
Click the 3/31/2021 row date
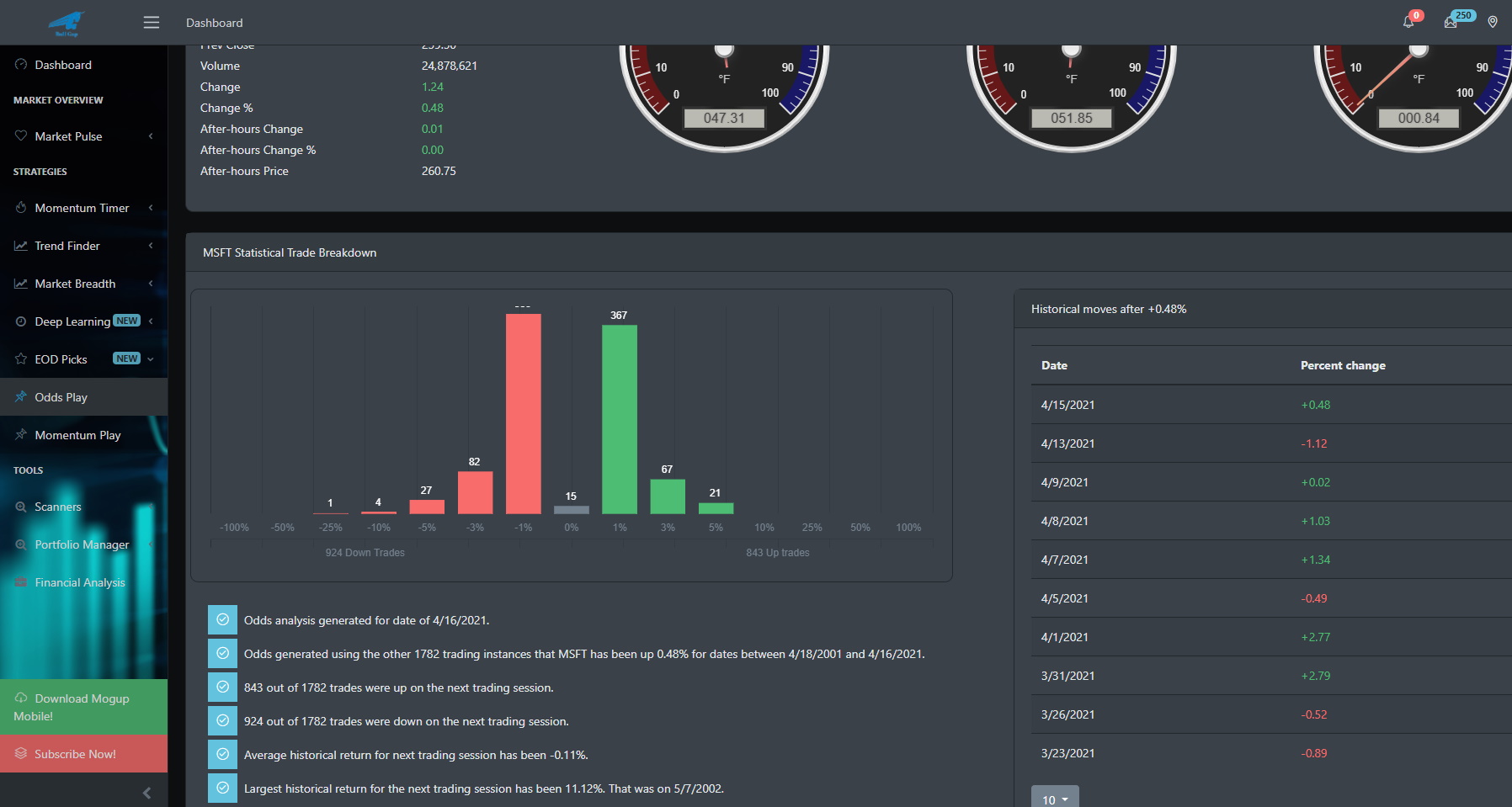(x=1067, y=676)
